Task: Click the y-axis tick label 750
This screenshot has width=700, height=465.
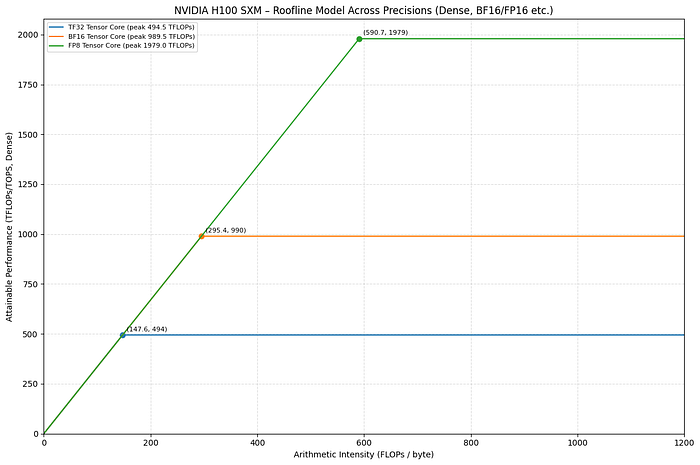Action: tap(30, 284)
